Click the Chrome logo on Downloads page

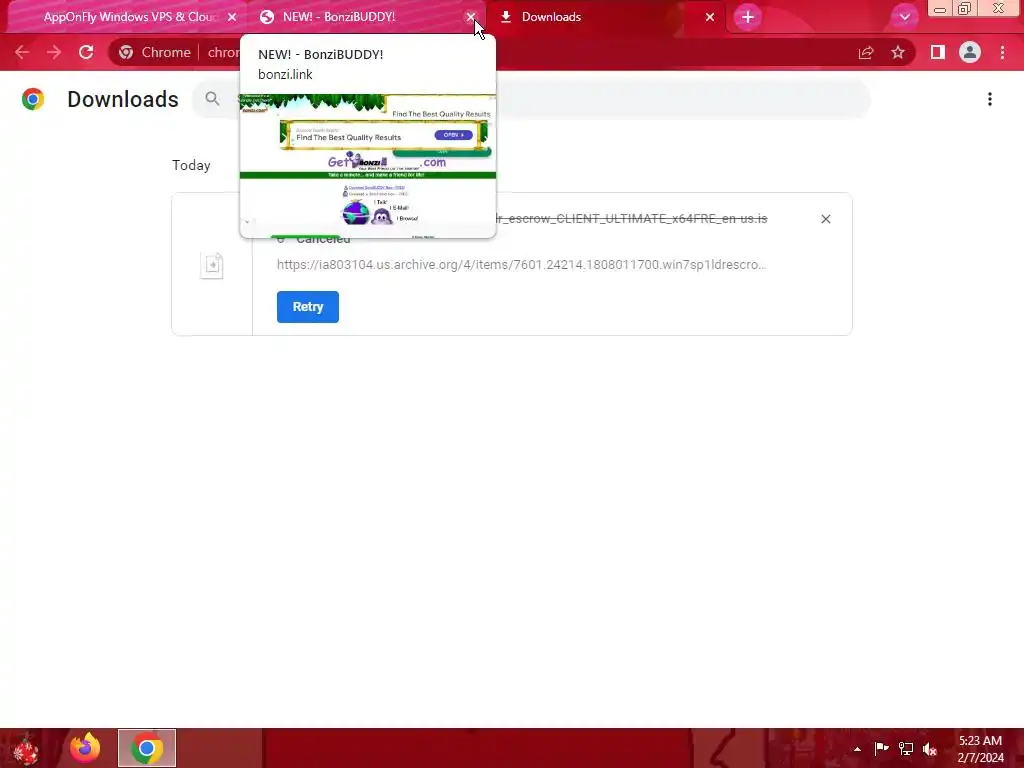(33, 99)
